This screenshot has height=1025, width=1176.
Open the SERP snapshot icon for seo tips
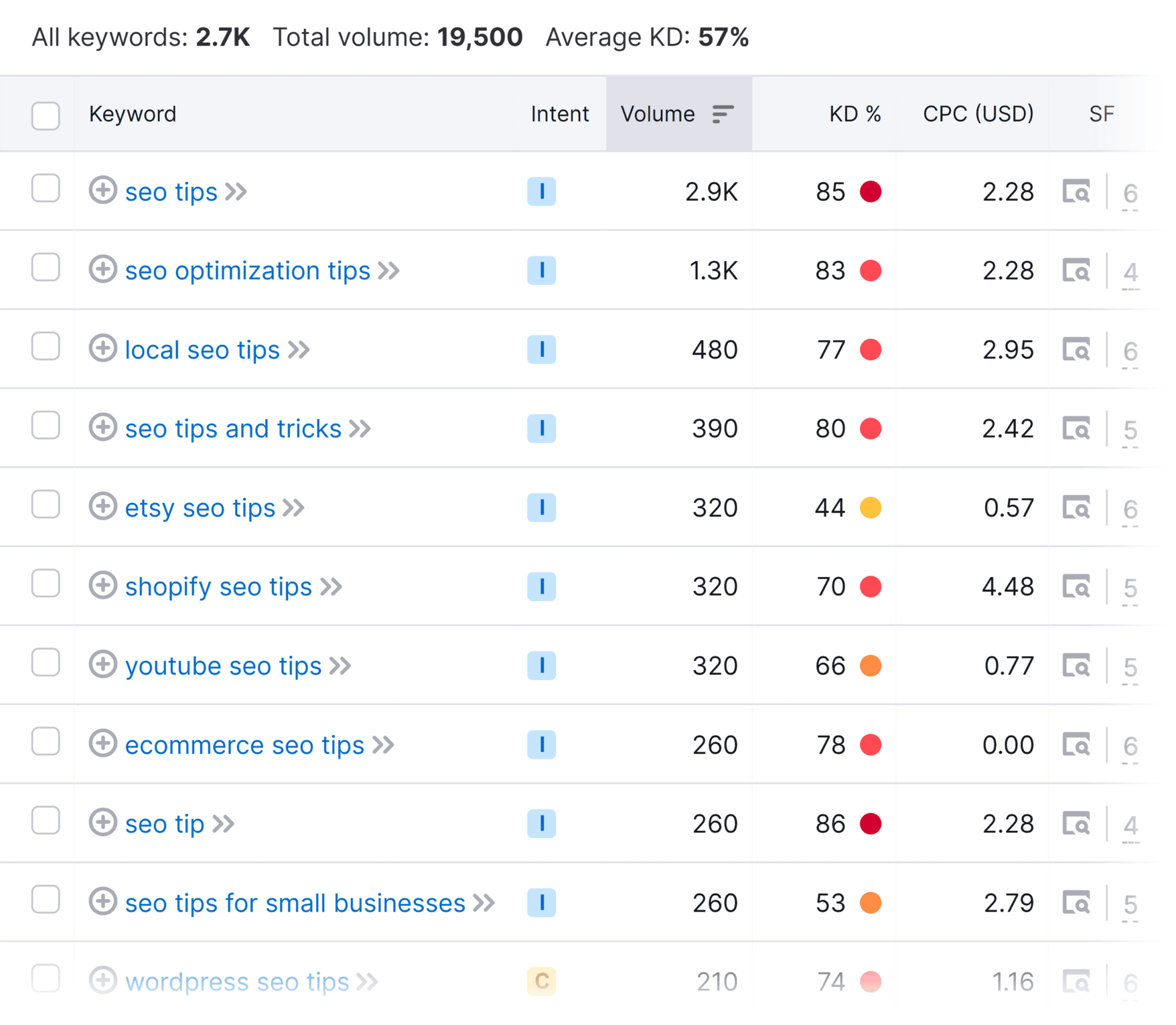1077,192
